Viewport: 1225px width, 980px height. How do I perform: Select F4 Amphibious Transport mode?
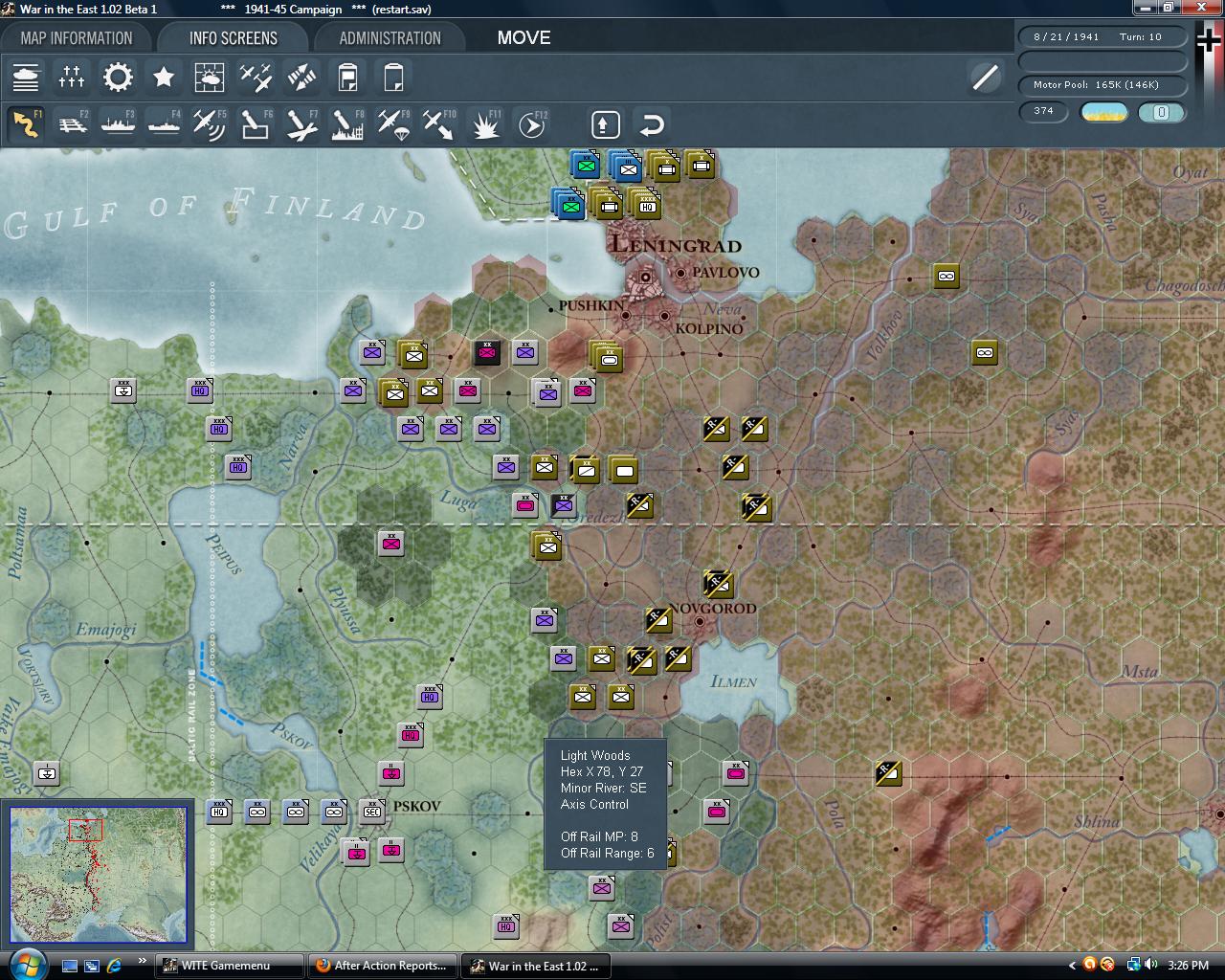click(164, 124)
